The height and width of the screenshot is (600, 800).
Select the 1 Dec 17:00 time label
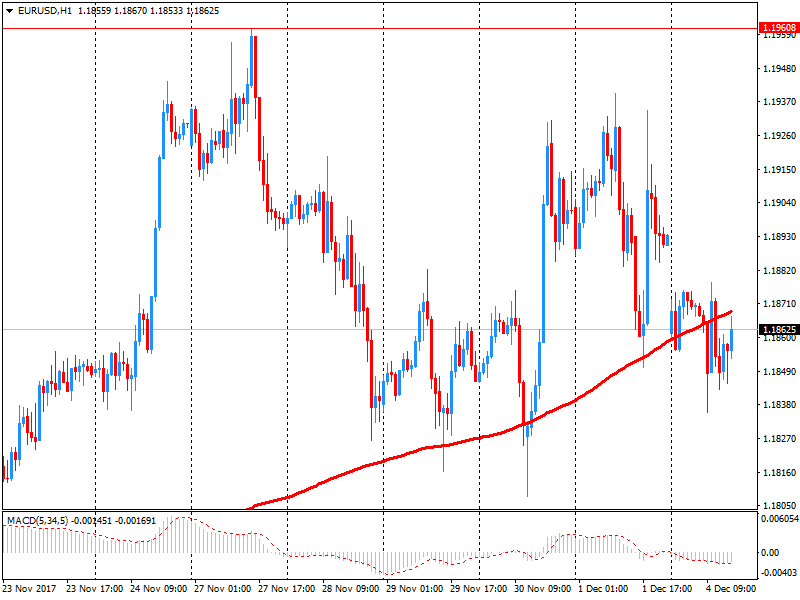click(667, 589)
